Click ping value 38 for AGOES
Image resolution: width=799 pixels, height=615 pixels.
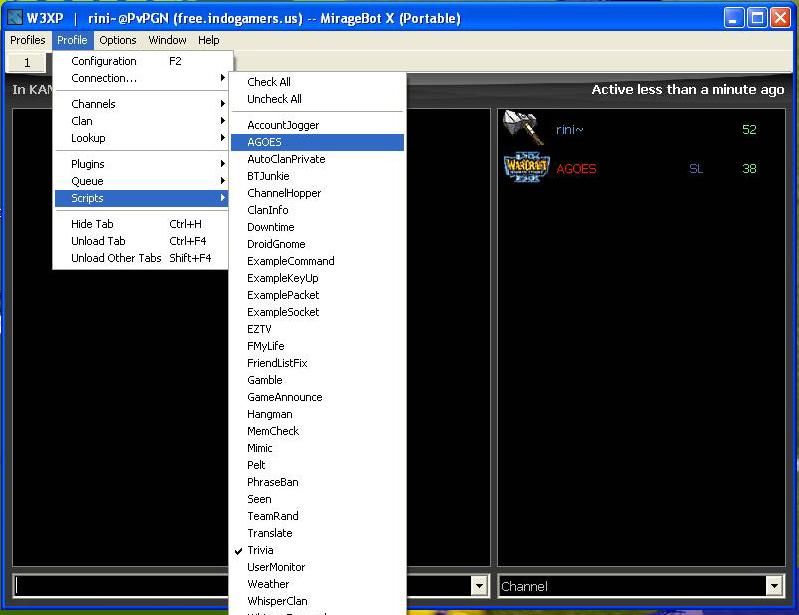coord(749,169)
